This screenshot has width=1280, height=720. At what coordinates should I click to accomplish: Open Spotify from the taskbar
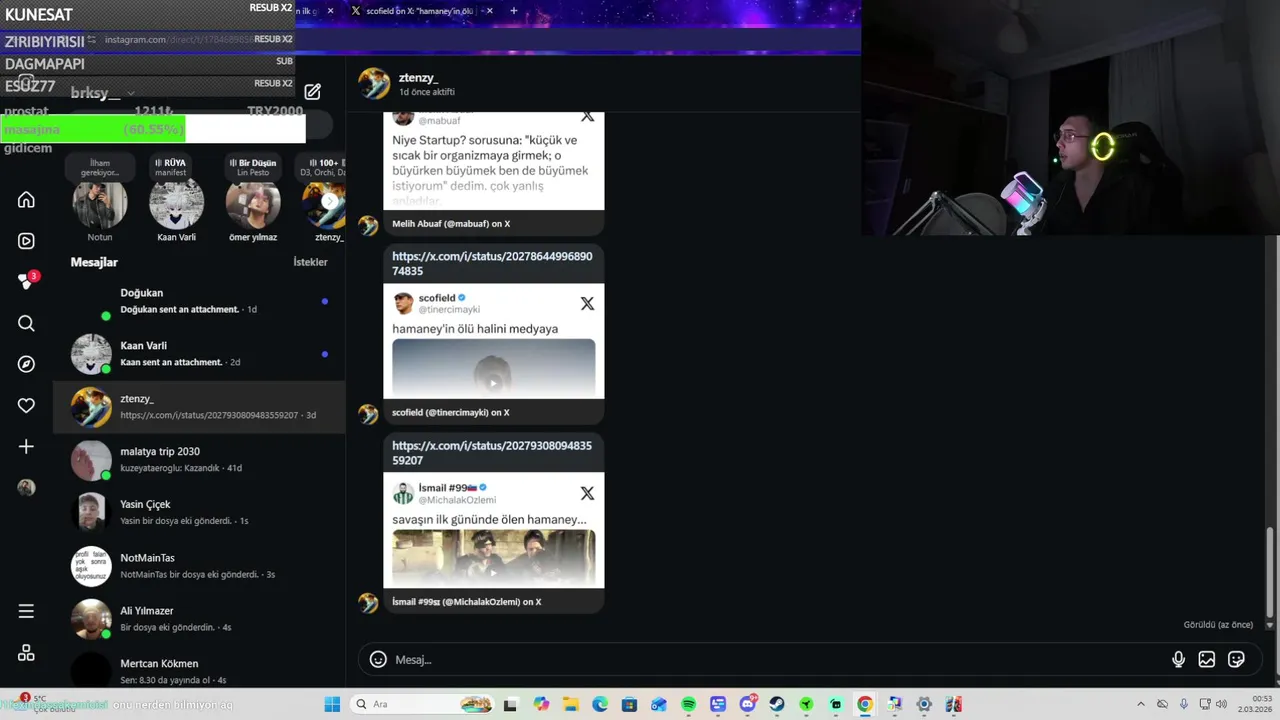point(688,704)
